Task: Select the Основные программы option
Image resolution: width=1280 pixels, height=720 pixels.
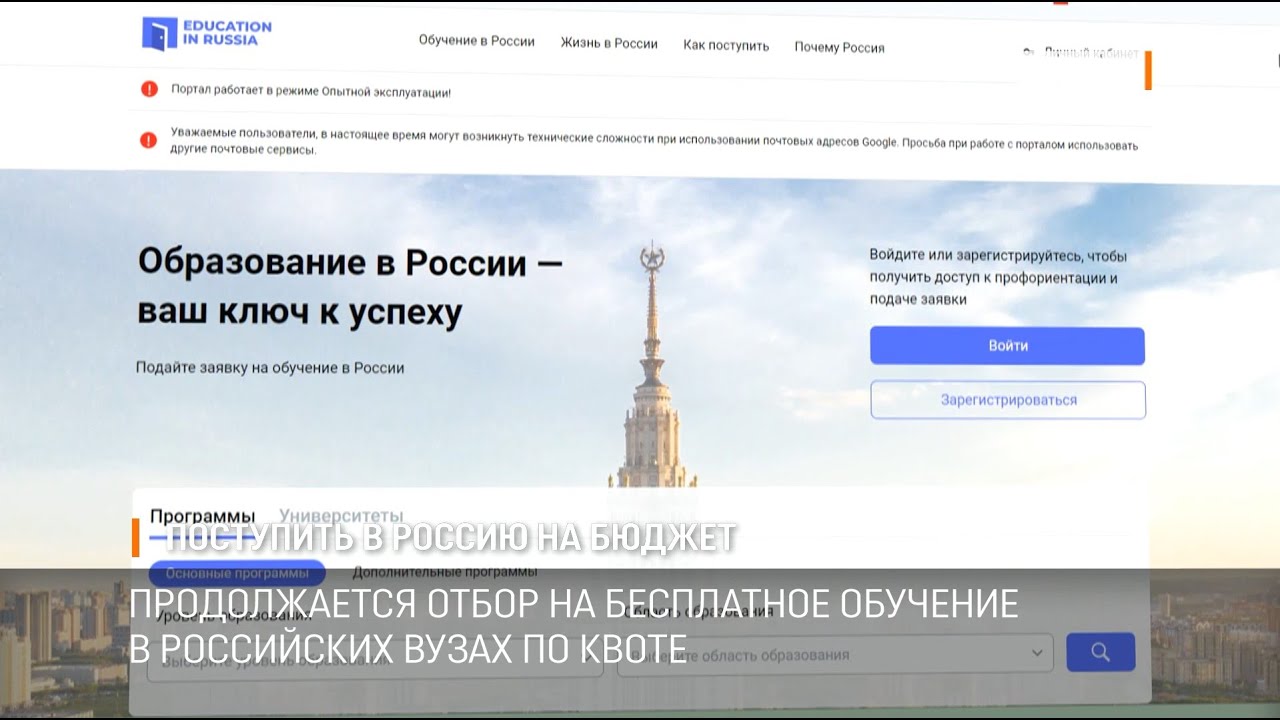Action: pos(237,573)
